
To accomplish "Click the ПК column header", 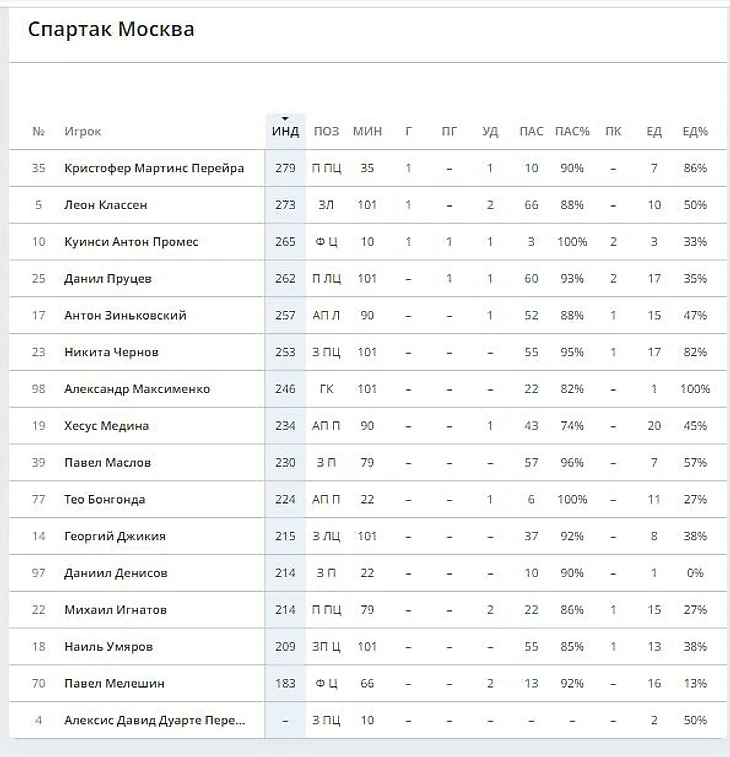I will [x=613, y=131].
